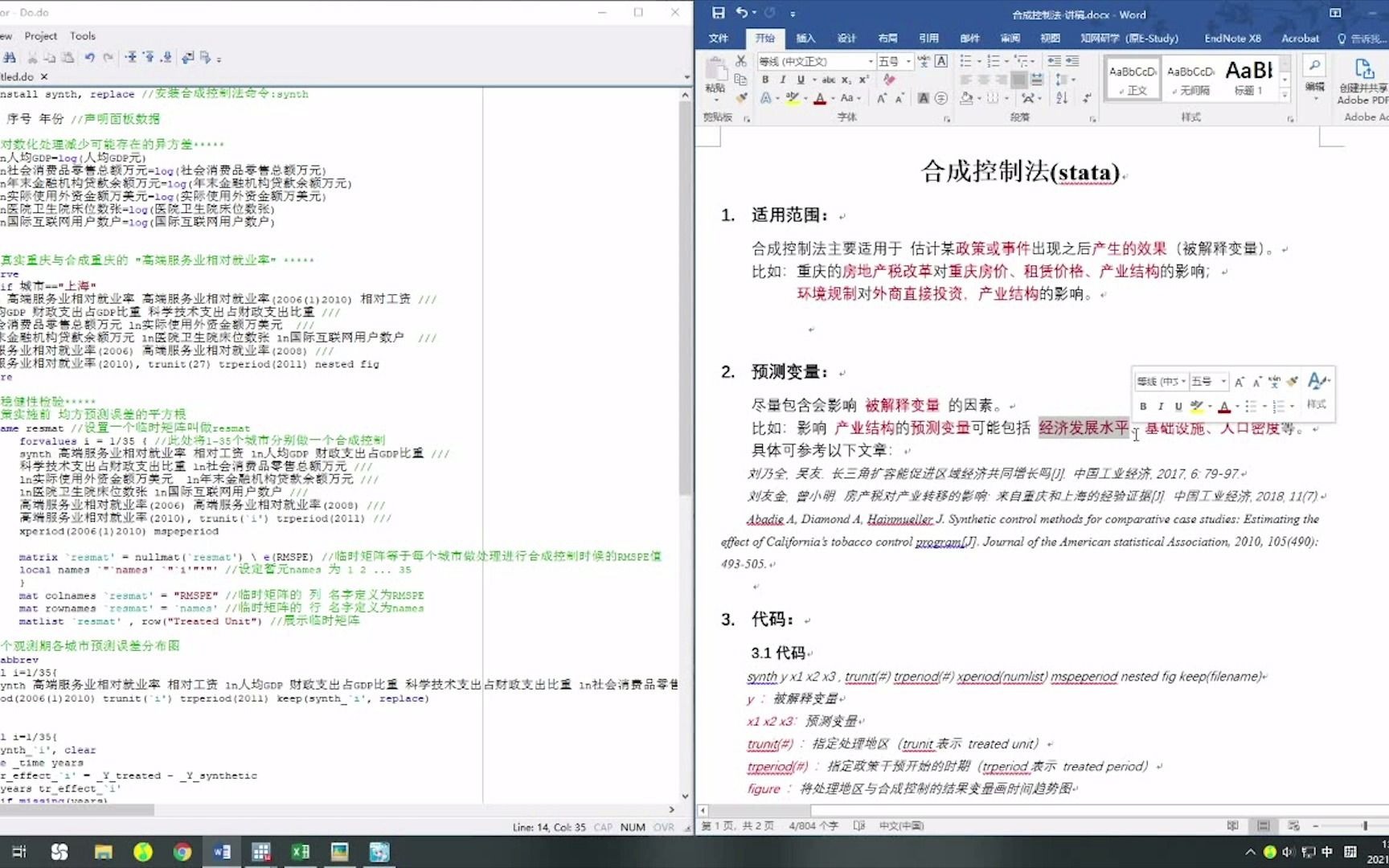Switch to read mode view in Word status bar
The width and height of the screenshot is (1389, 868).
point(1232,825)
